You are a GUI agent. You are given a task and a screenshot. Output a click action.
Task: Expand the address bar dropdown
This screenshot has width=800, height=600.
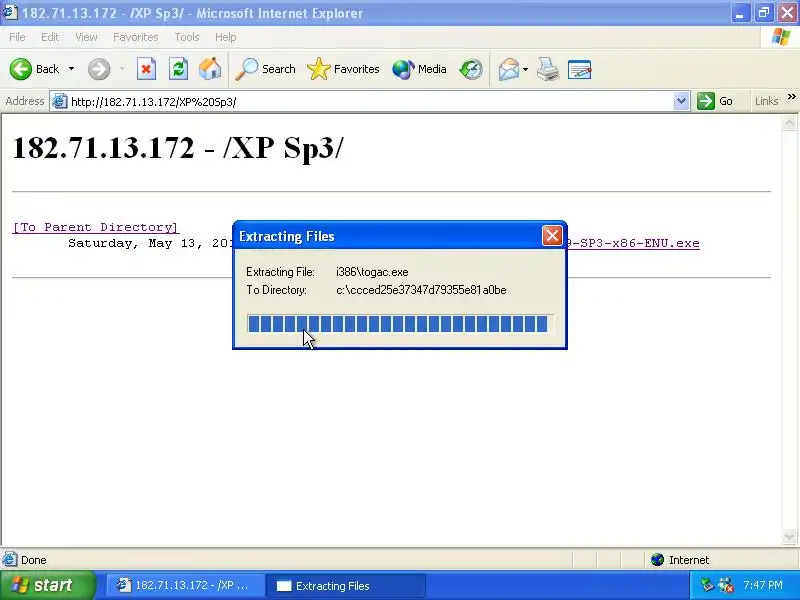[681, 101]
